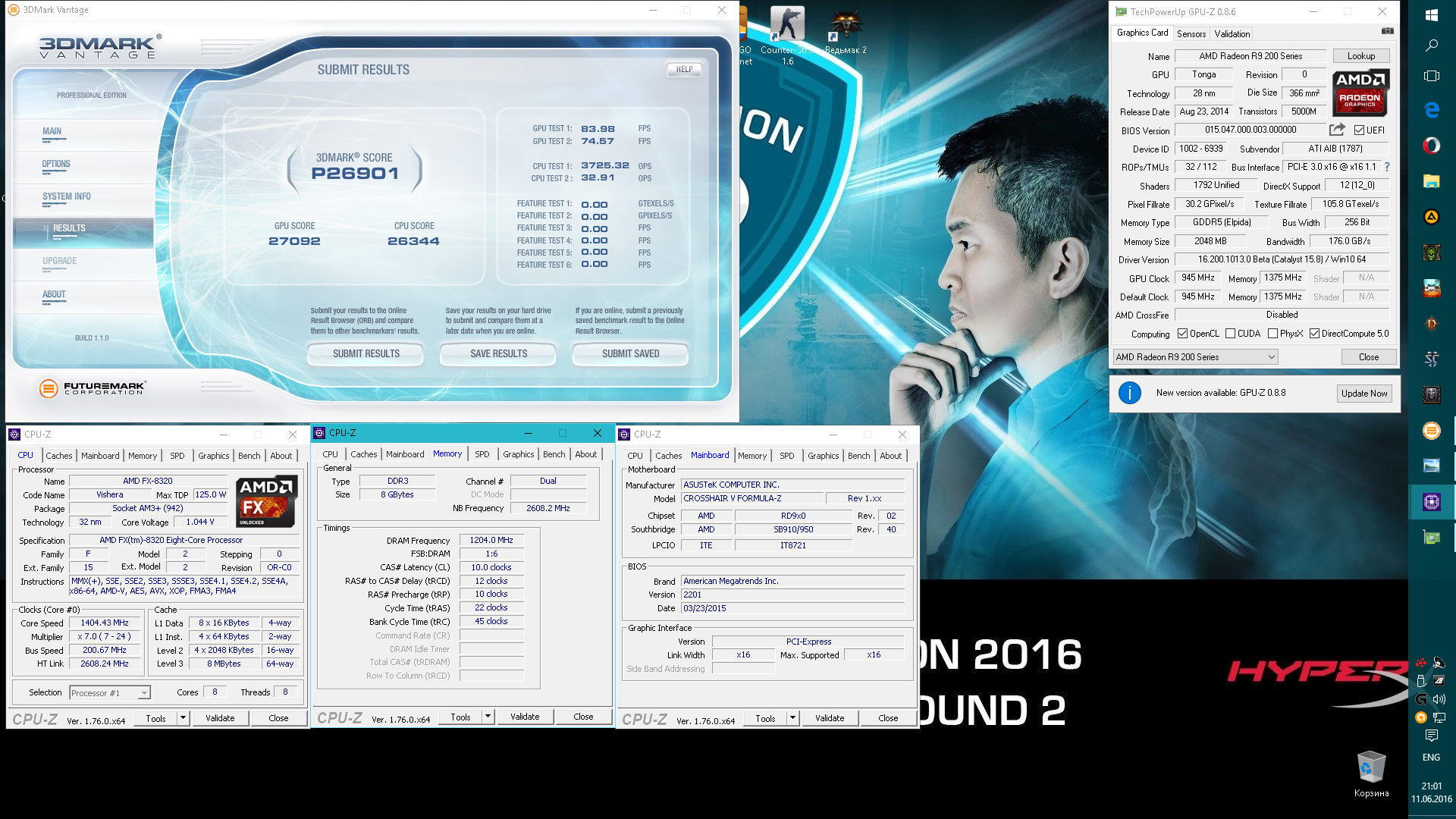This screenshot has width=1456, height=819.
Task: Select ABOUT in 3DMark Vantage sidebar
Action: pos(54,294)
